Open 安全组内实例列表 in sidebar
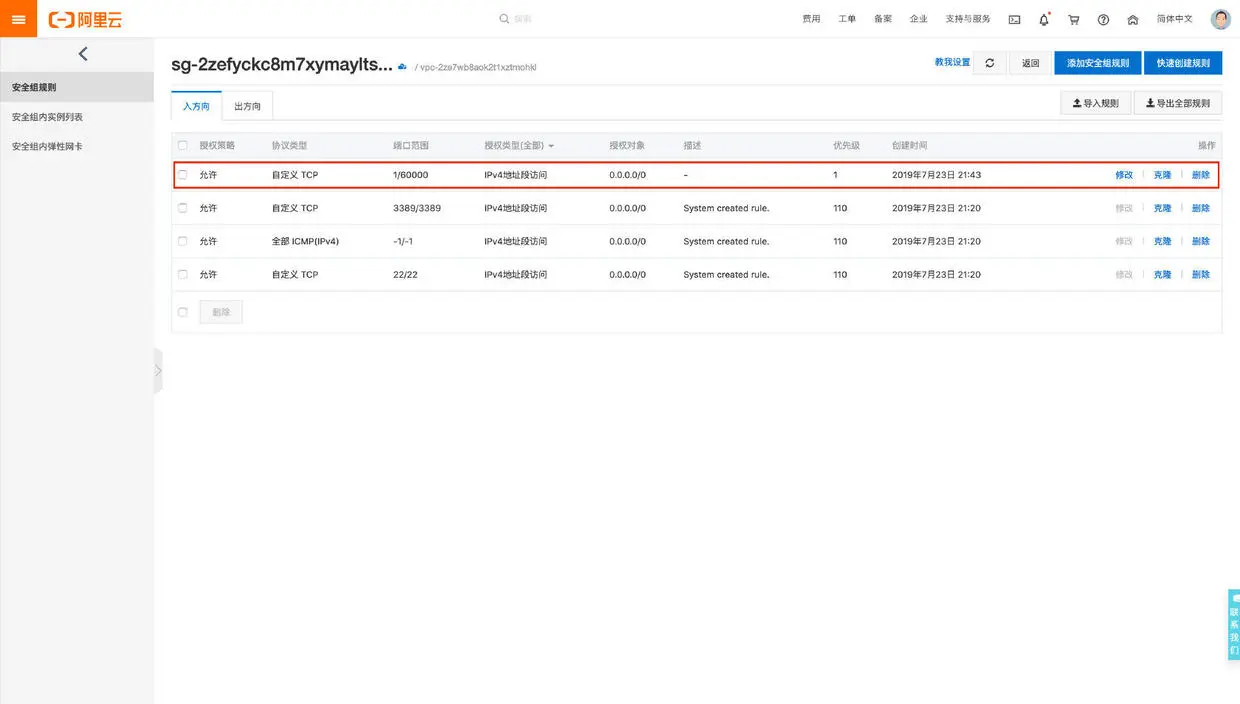The height and width of the screenshot is (704, 1240). (x=47, y=117)
